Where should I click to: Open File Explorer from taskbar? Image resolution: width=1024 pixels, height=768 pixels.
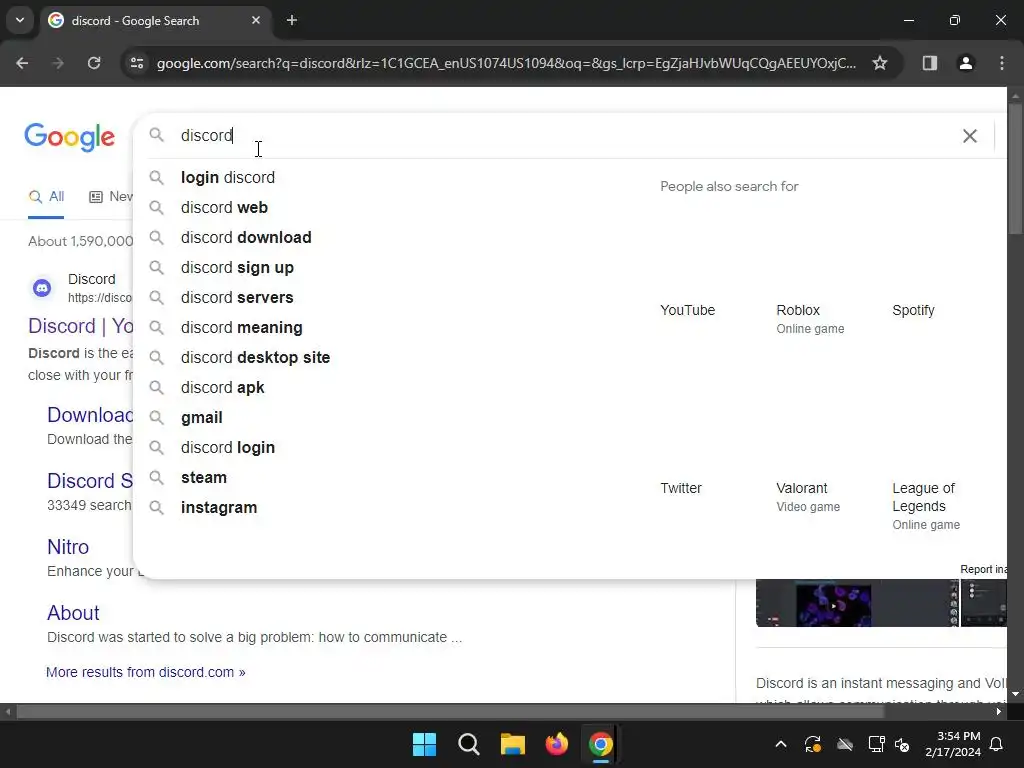click(x=513, y=744)
